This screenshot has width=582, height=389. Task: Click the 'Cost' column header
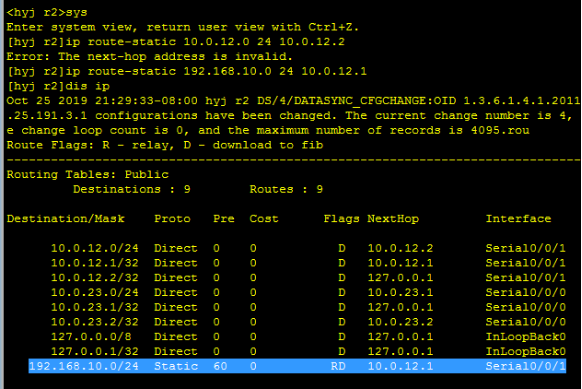(x=264, y=219)
